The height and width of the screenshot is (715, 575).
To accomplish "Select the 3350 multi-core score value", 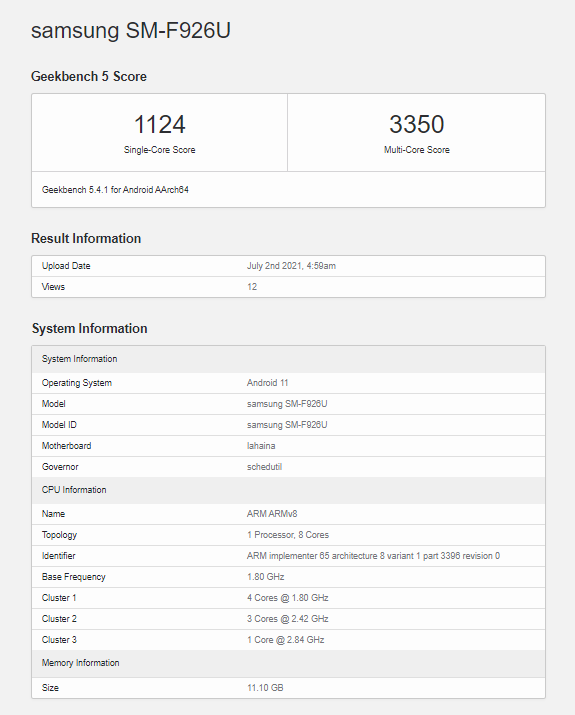I will [416, 124].
